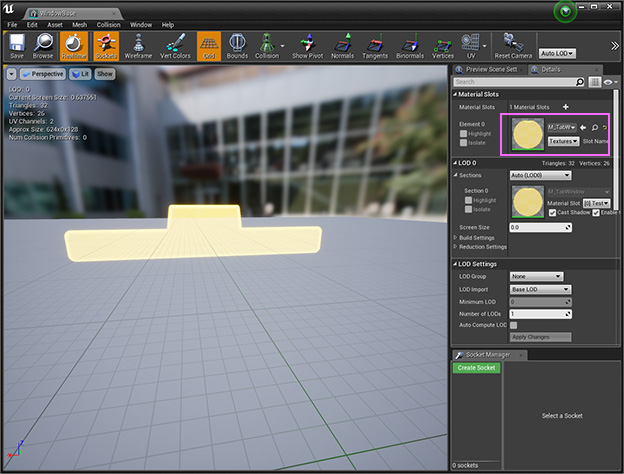Open the Mesh menu
This screenshot has height=474, width=624.
(x=80, y=25)
